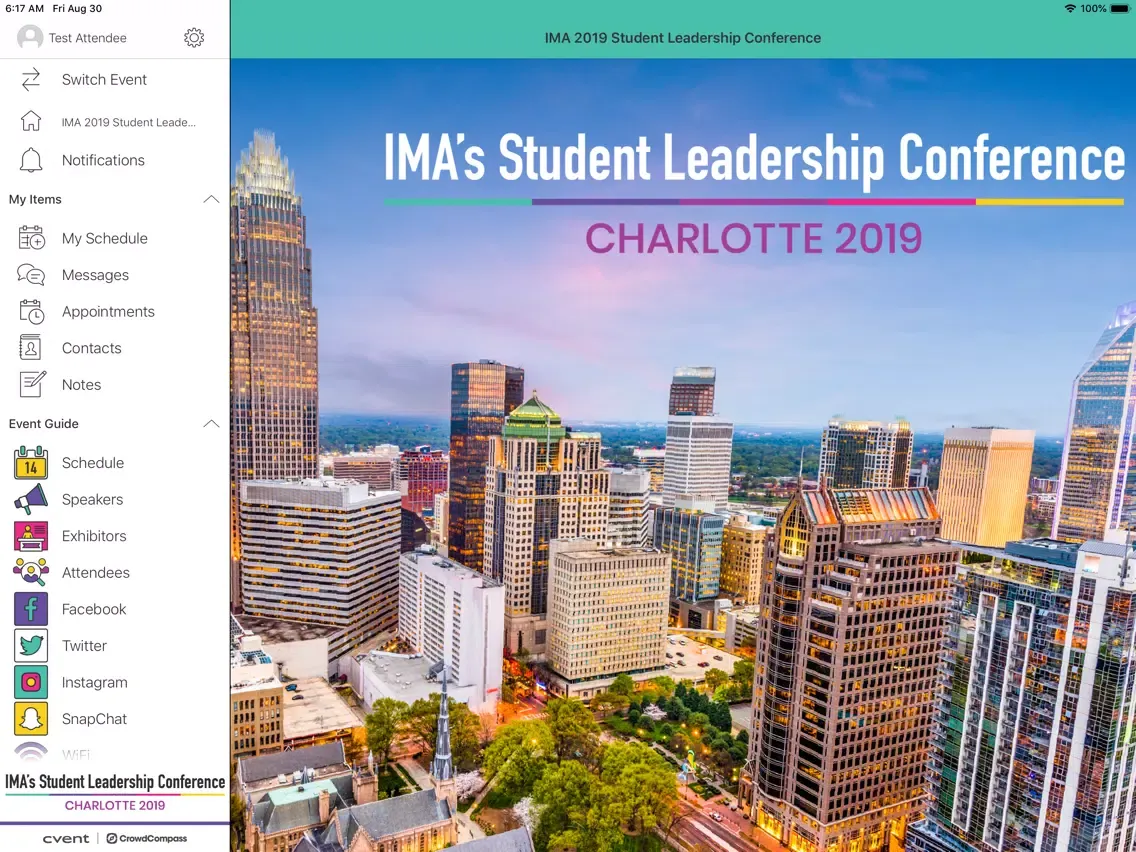Tap the Test Attendee profile avatar
The image size is (1136, 852).
coord(30,38)
